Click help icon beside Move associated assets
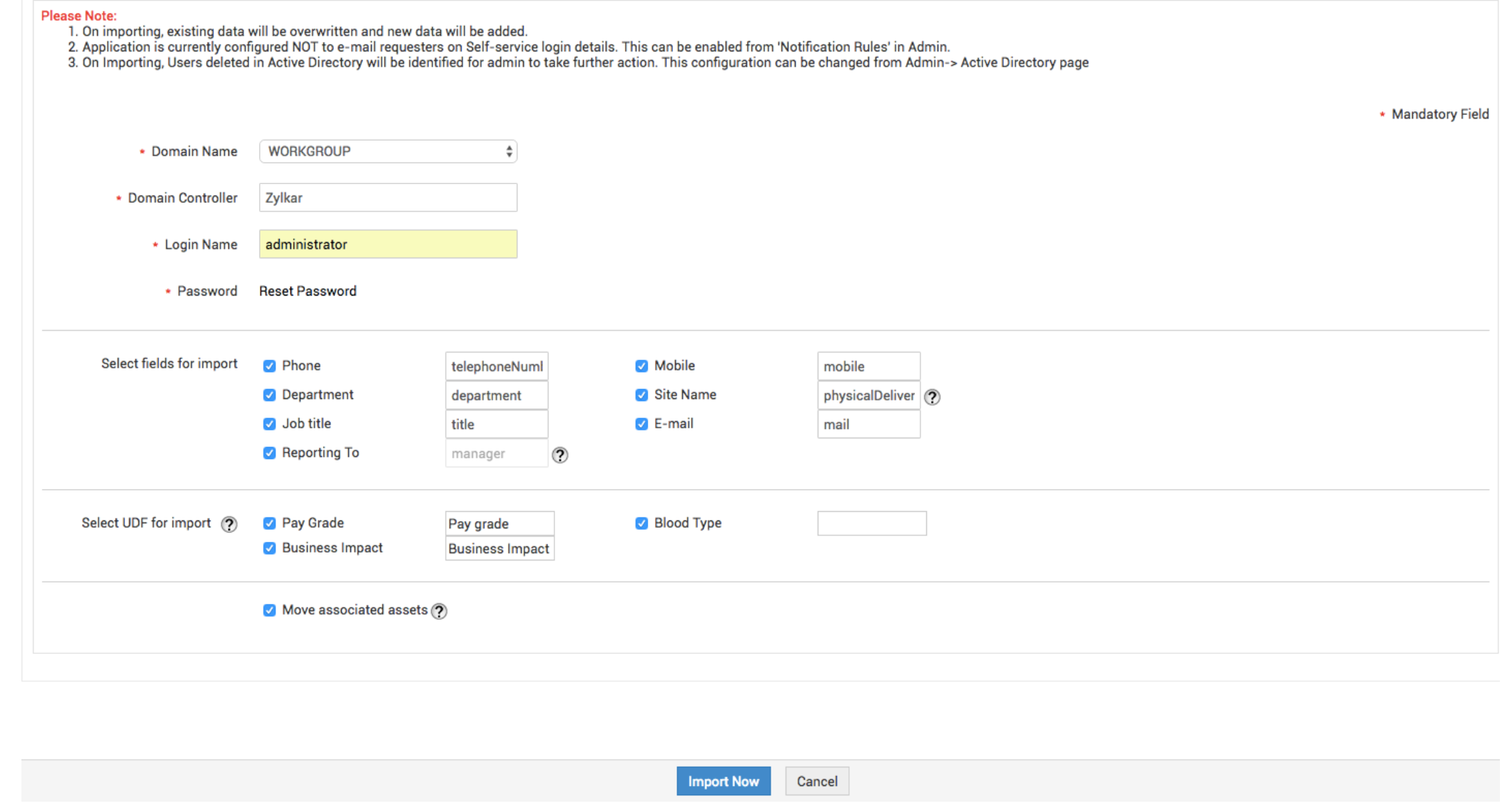This screenshot has height=806, width=1512. click(x=440, y=611)
